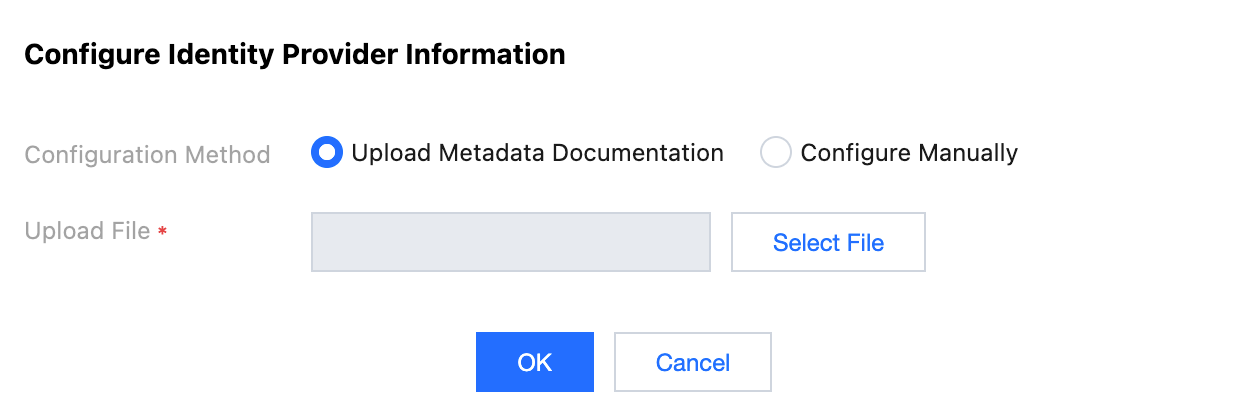This screenshot has height=414, width=1242.
Task: Switch configuration method to manual entry
Action: [x=776, y=153]
